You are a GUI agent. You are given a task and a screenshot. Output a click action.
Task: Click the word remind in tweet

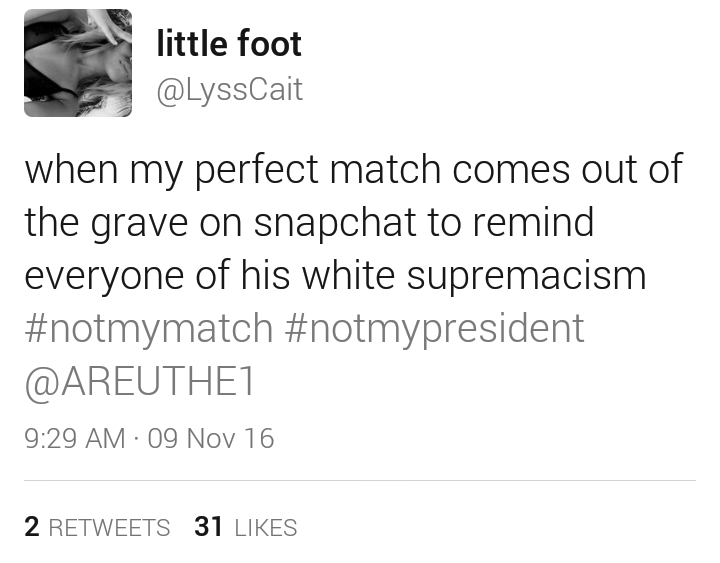pyautogui.click(x=533, y=221)
